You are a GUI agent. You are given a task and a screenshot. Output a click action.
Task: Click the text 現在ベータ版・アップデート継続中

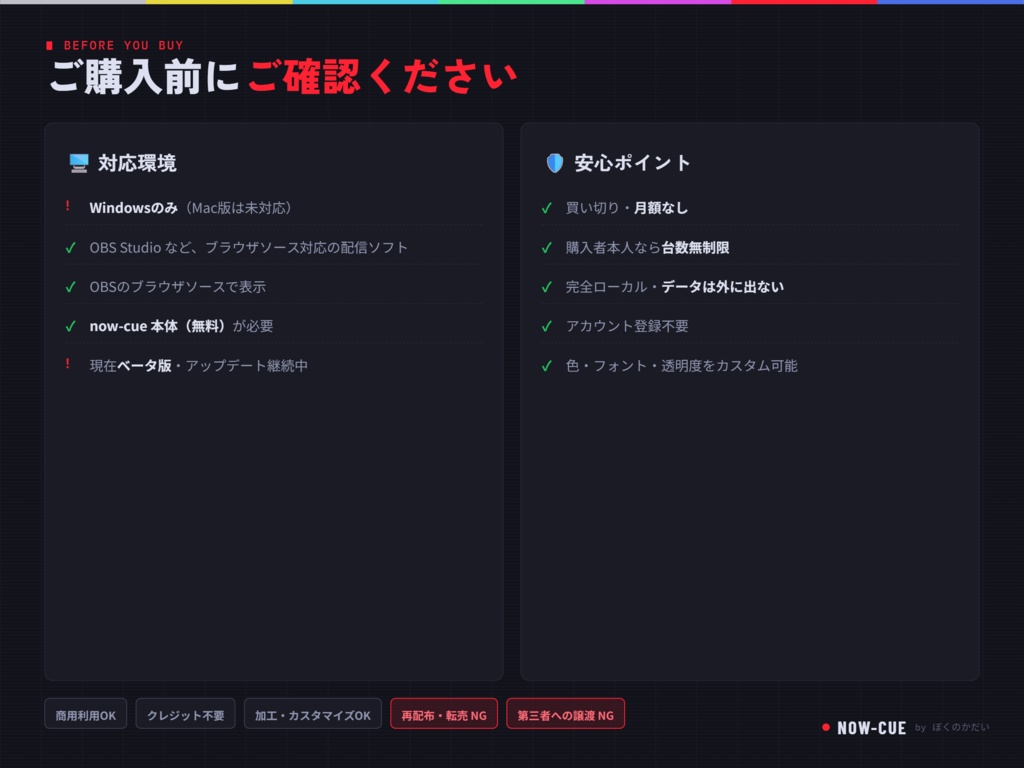(199, 366)
